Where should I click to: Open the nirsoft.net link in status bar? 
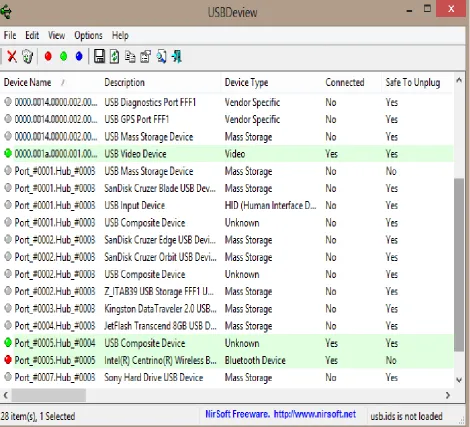(x=315, y=414)
